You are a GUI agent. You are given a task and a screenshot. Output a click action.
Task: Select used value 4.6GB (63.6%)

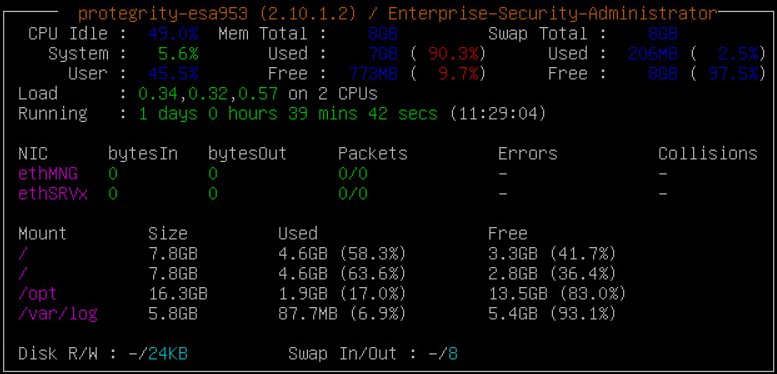point(342,273)
